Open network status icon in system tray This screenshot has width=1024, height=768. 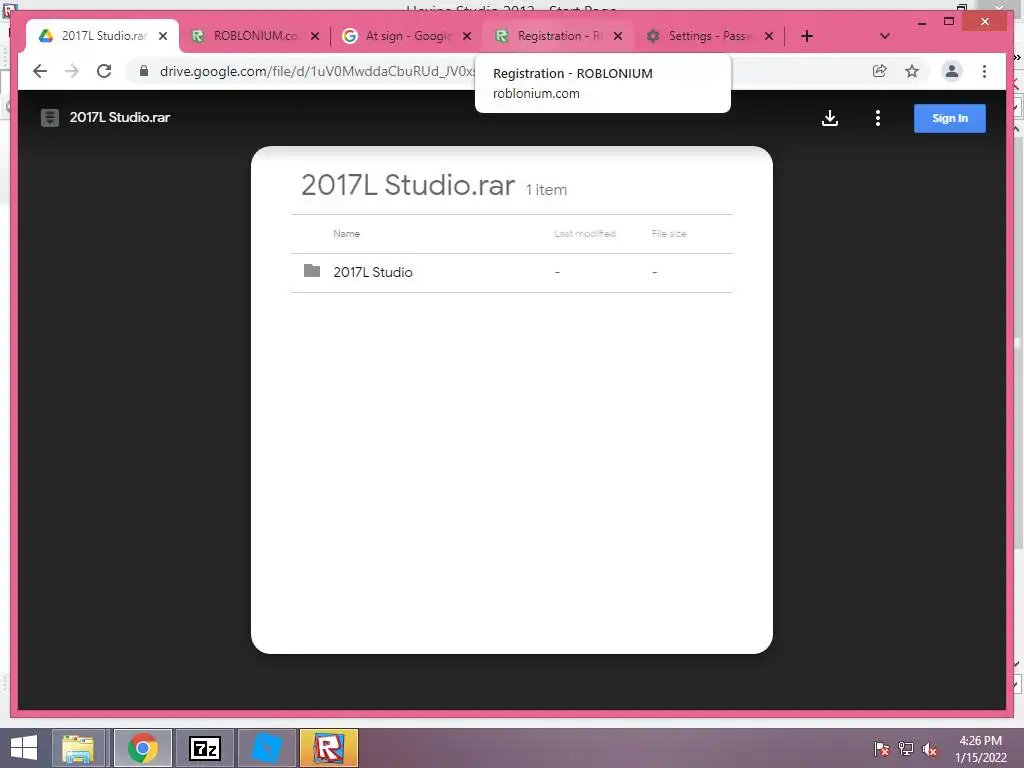(x=906, y=749)
